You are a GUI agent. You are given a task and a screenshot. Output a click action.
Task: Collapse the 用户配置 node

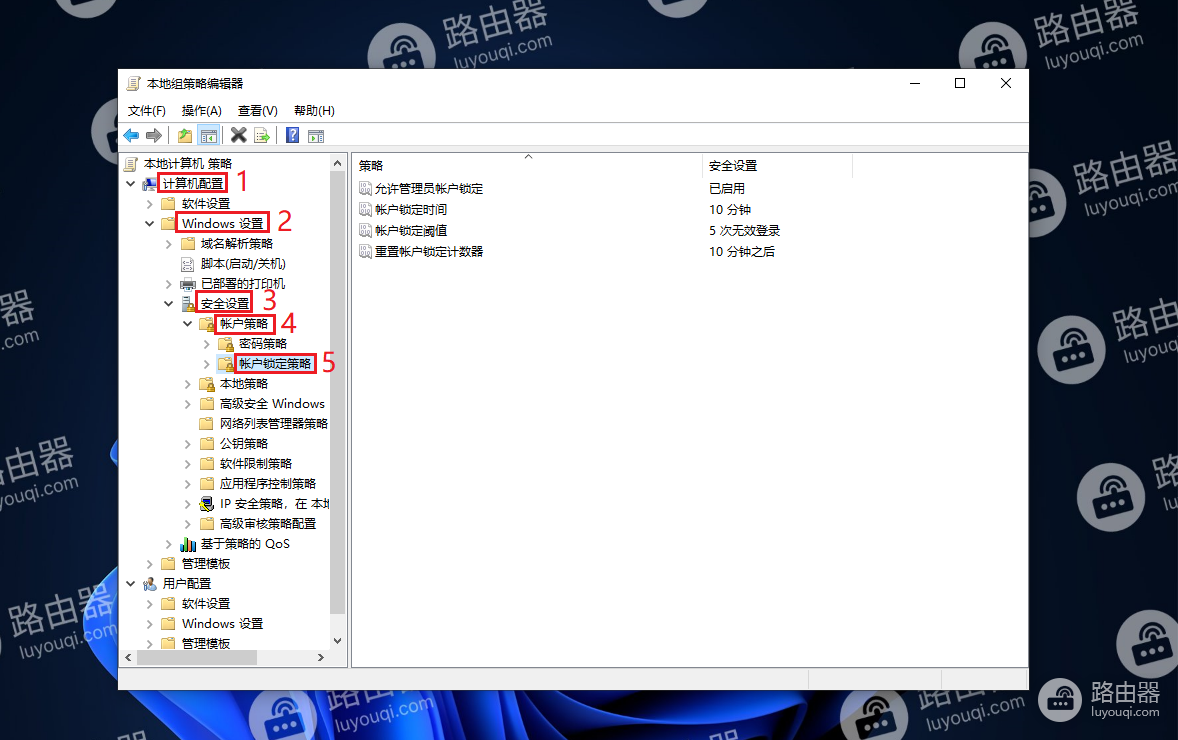(131, 584)
